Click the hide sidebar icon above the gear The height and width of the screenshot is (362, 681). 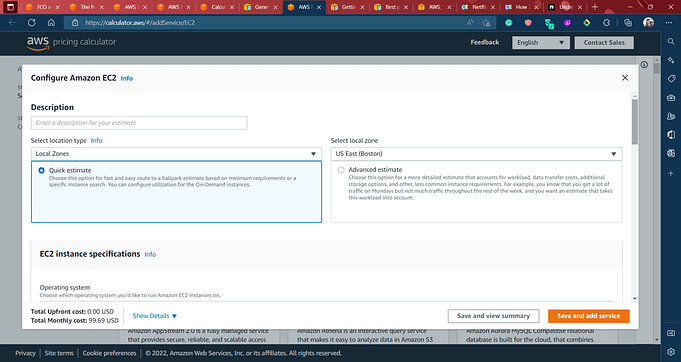pyautogui.click(x=671, y=333)
